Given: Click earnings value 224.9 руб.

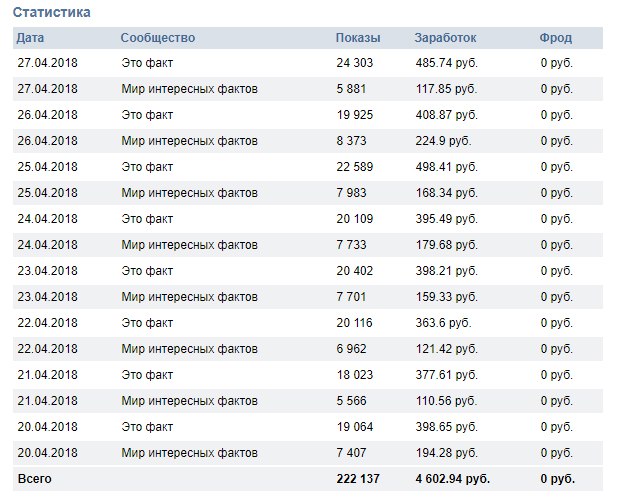Looking at the screenshot, I should [x=443, y=141].
